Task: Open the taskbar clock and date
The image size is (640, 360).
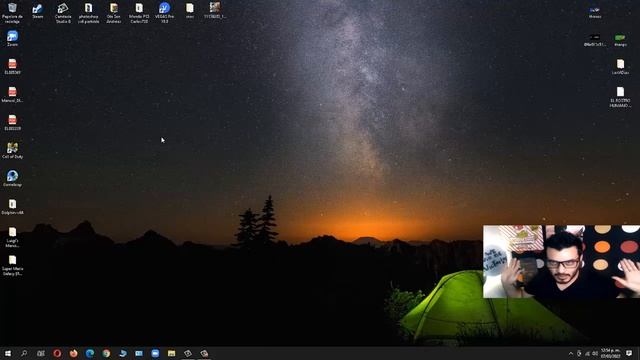Action: coord(611,353)
